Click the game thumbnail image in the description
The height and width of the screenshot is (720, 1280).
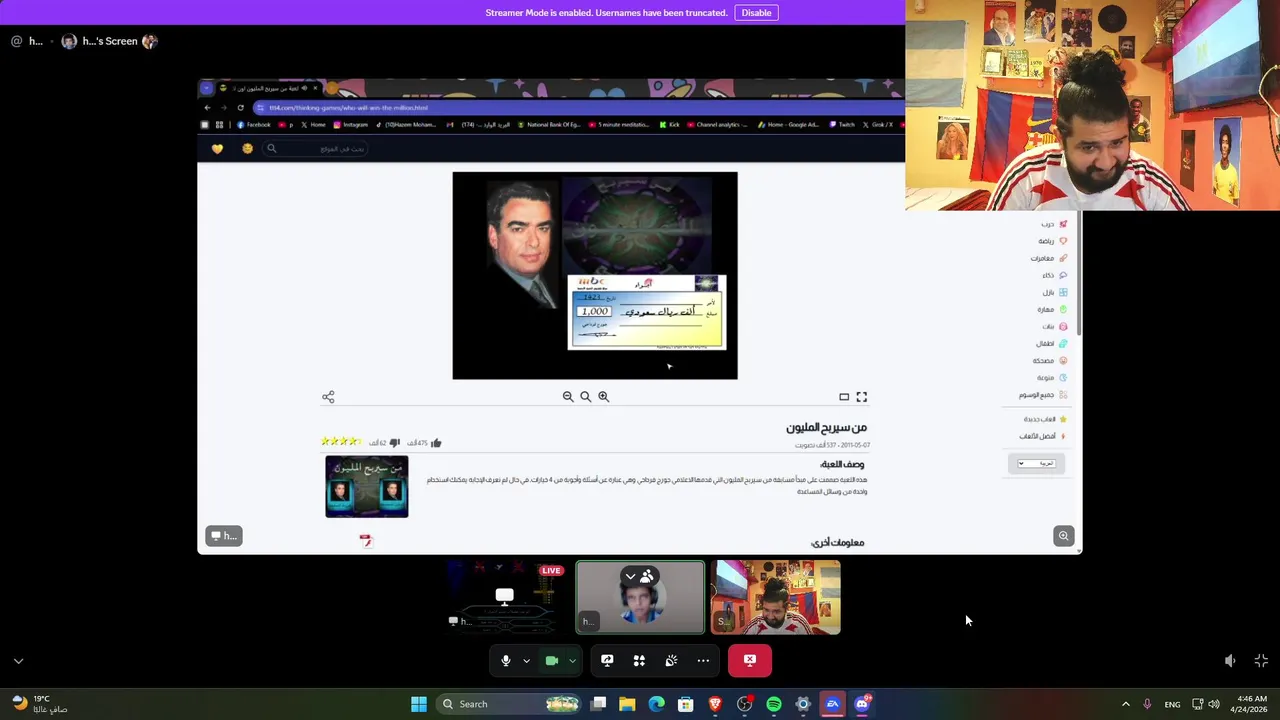coord(367,487)
